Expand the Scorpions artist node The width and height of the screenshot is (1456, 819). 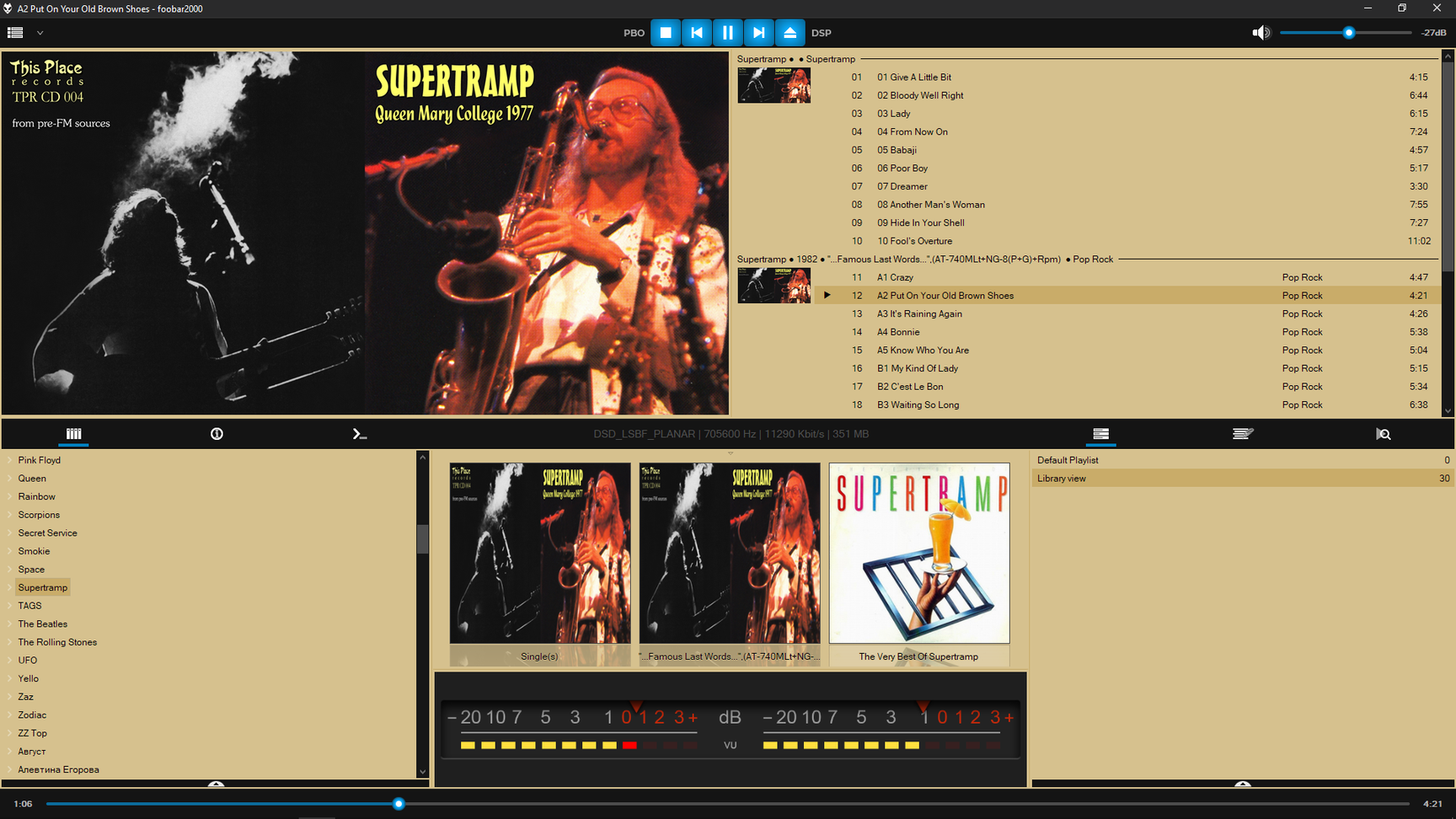click(x=10, y=515)
